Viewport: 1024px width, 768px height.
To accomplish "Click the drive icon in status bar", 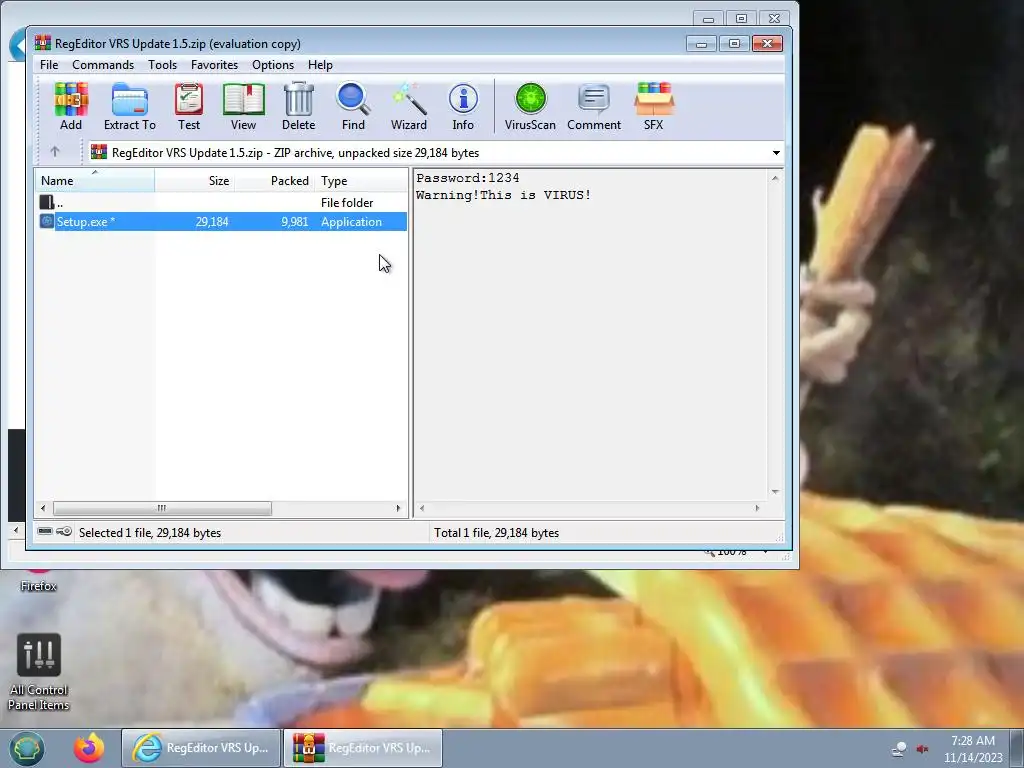I will [x=45, y=532].
